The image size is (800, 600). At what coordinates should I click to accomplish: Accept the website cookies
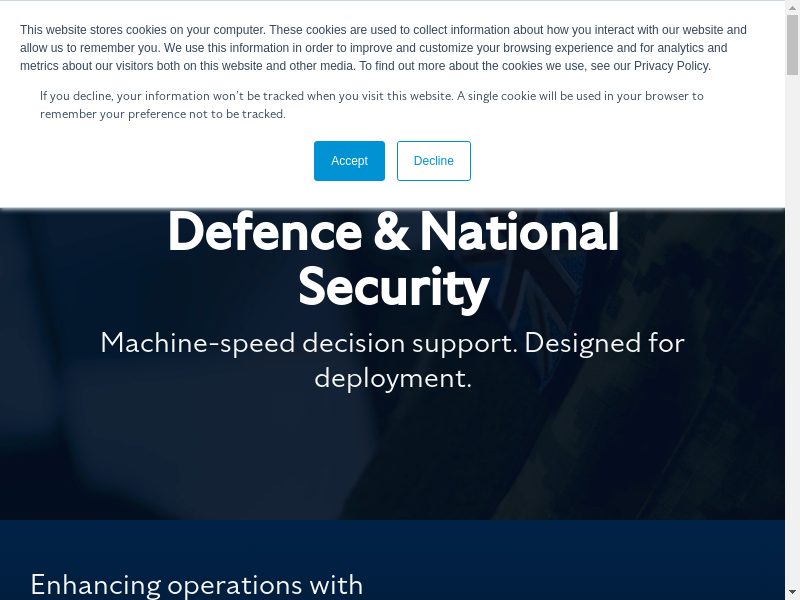tap(349, 161)
